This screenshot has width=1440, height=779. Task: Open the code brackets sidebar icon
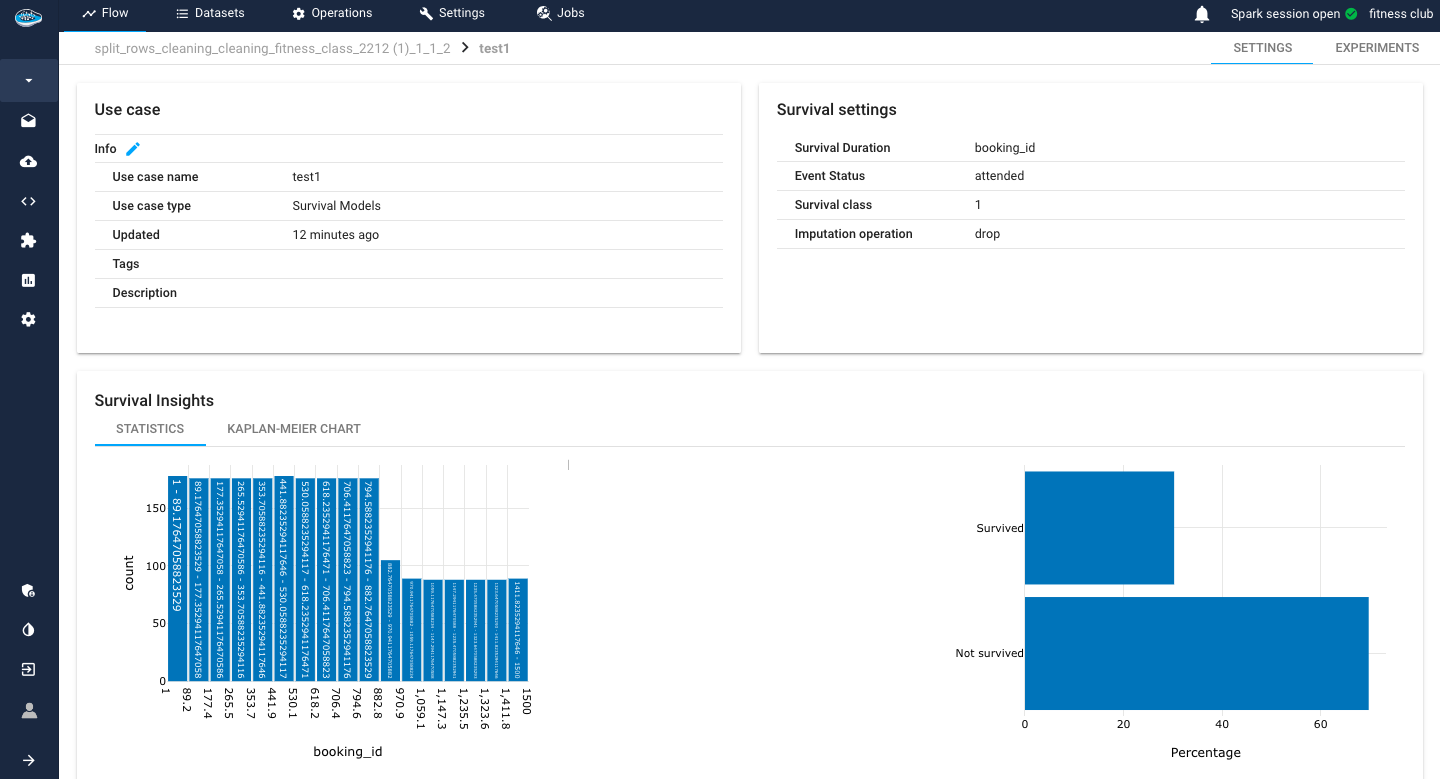pos(29,201)
